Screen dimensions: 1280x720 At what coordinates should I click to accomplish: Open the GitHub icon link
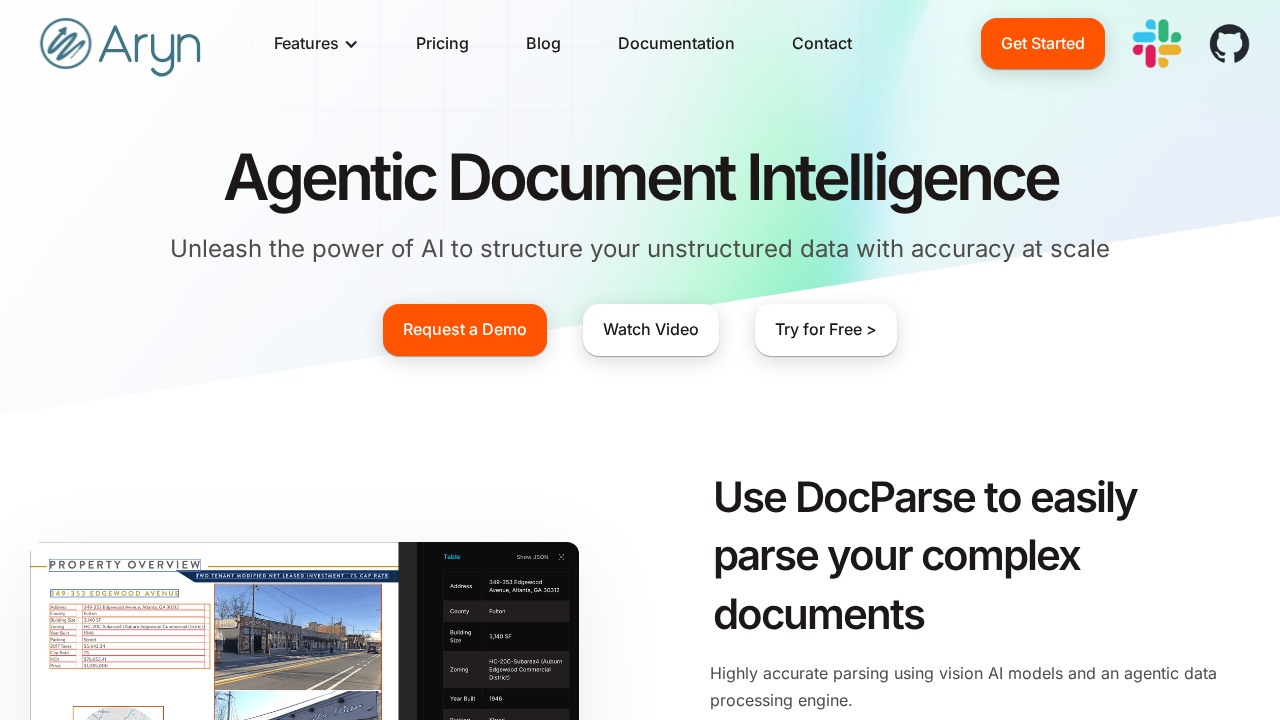(1229, 44)
